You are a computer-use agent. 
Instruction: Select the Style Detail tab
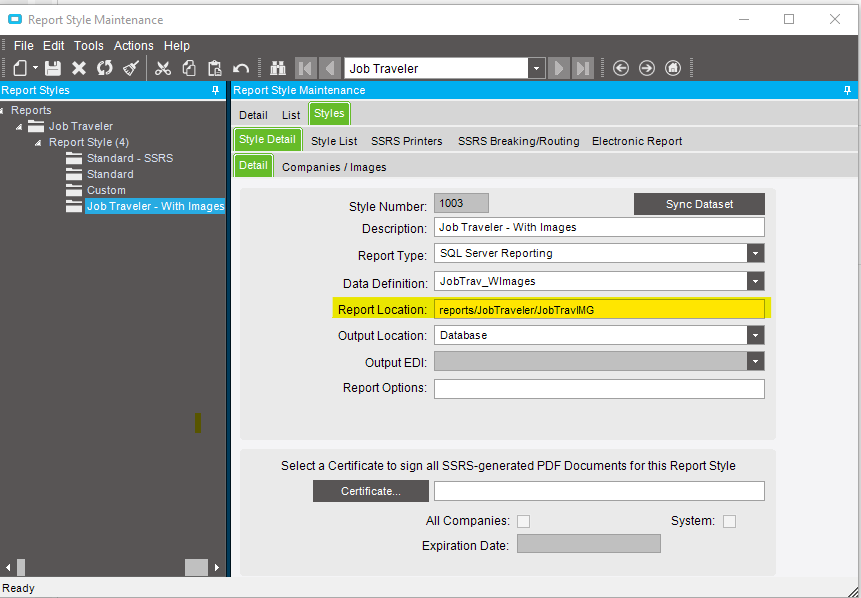click(267, 139)
